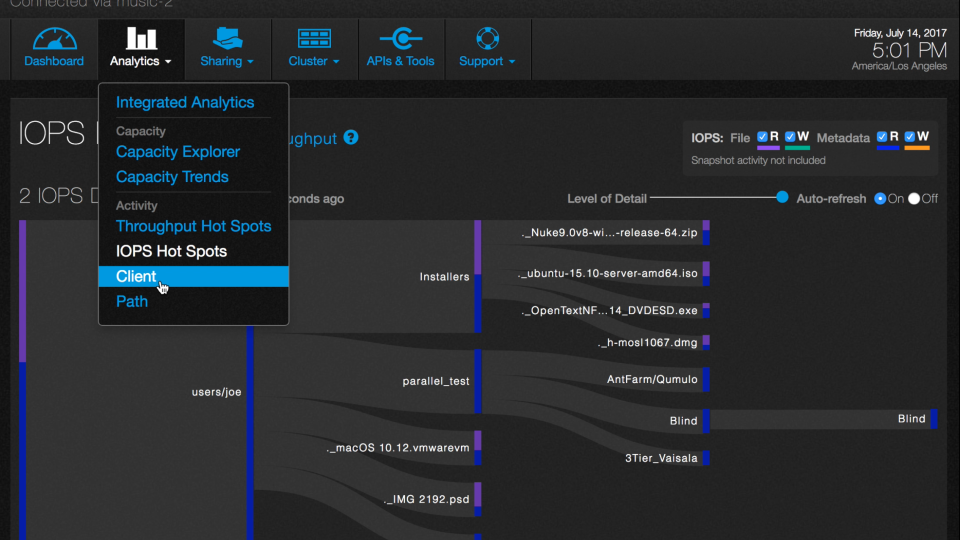Click the Analytics bar chart icon
960x540 pixels.
(141, 39)
